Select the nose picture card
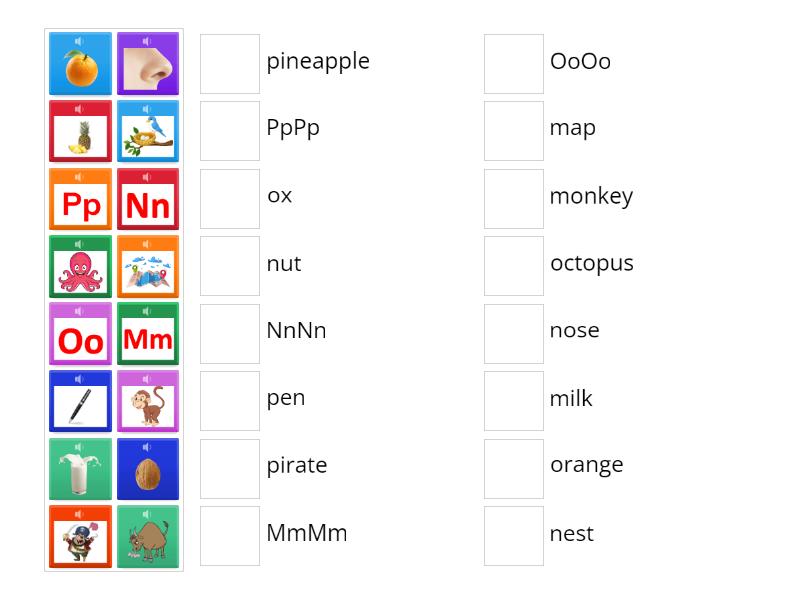This screenshot has height=600, width=800. [x=148, y=64]
